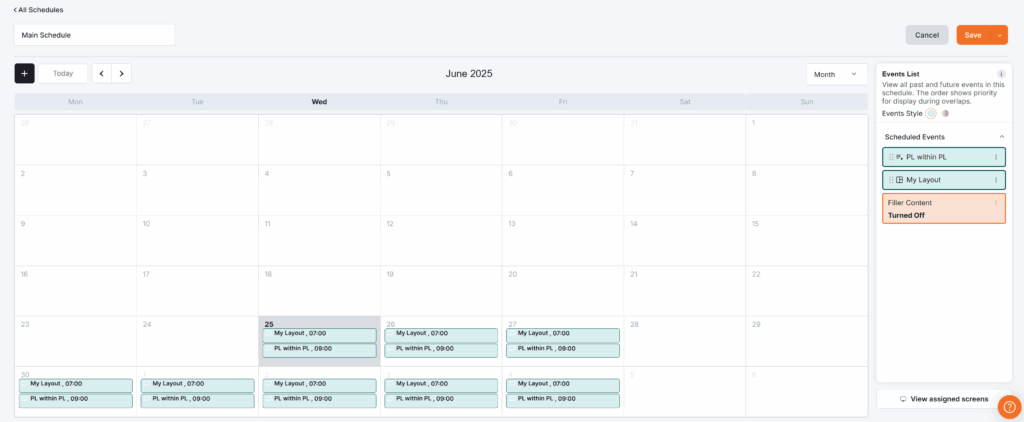The height and width of the screenshot is (422, 1024).
Task: Open Save button dropdown arrow
Action: point(999,35)
